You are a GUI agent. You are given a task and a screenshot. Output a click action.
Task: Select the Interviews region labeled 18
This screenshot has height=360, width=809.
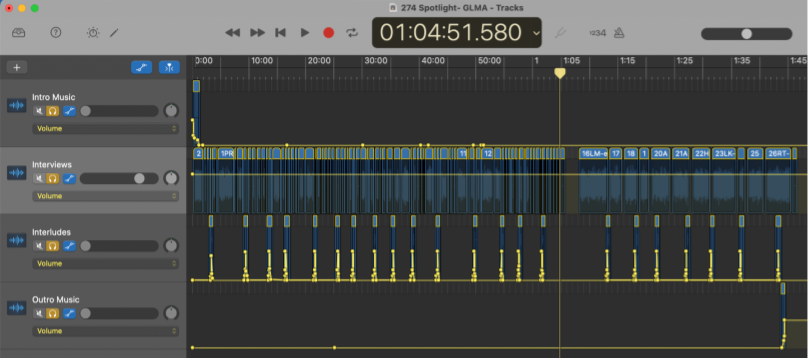tap(630, 181)
